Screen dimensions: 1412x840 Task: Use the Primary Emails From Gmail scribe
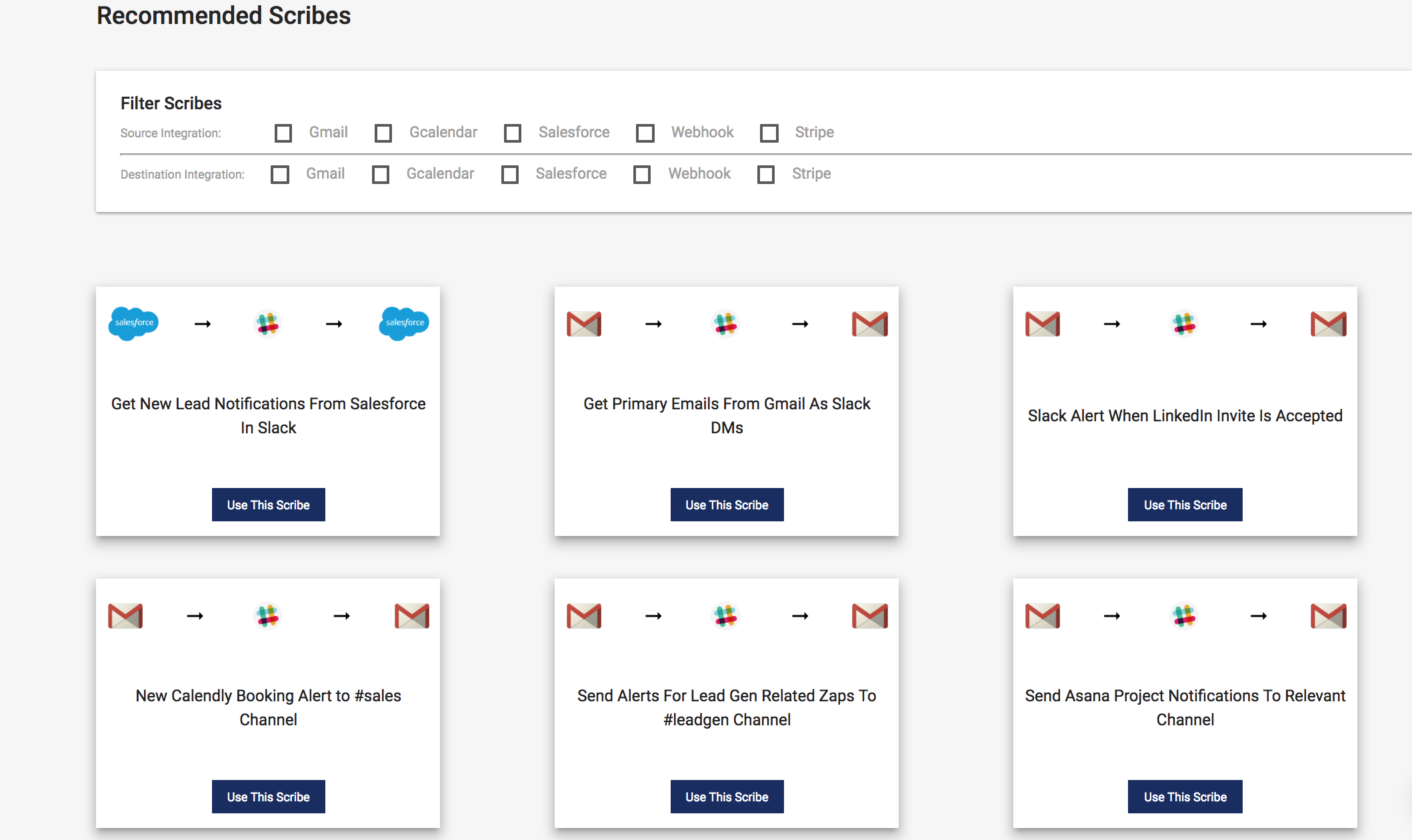click(x=727, y=505)
